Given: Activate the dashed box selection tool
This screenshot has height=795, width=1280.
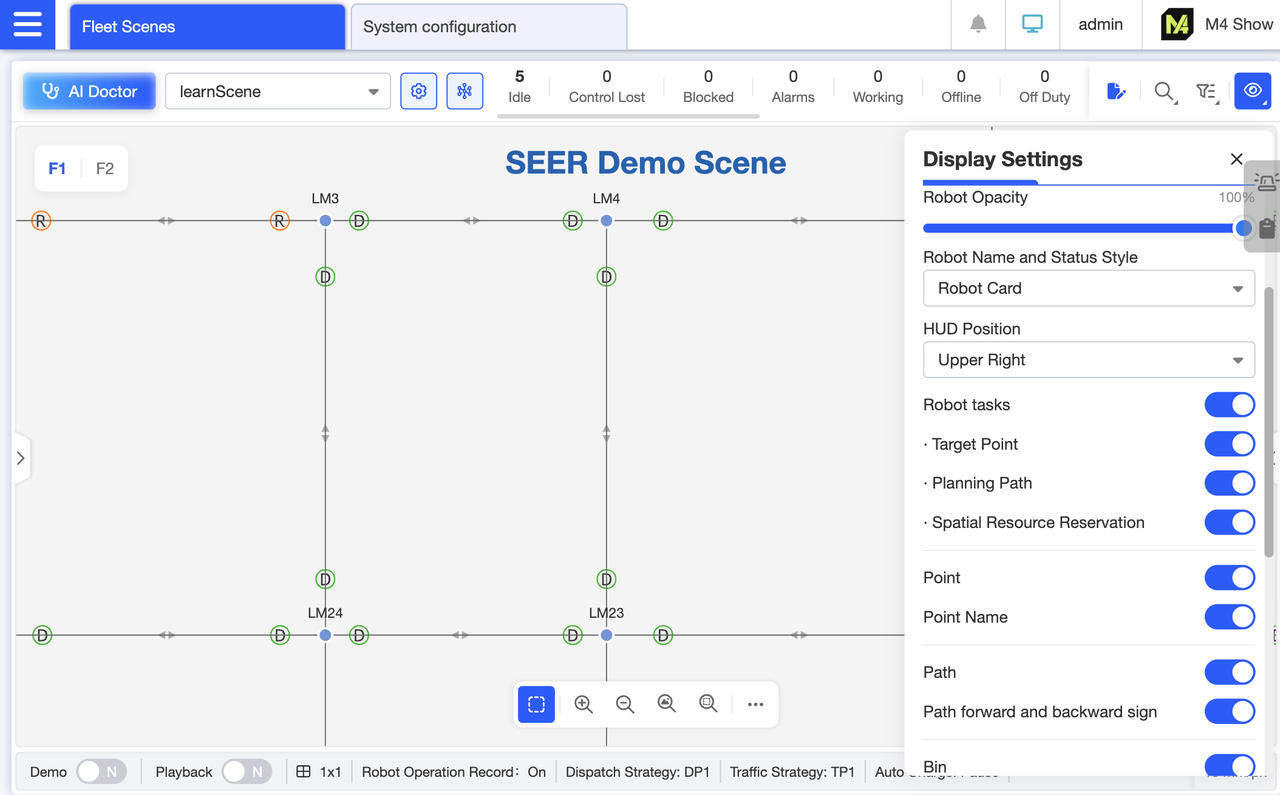Looking at the screenshot, I should pyautogui.click(x=537, y=704).
